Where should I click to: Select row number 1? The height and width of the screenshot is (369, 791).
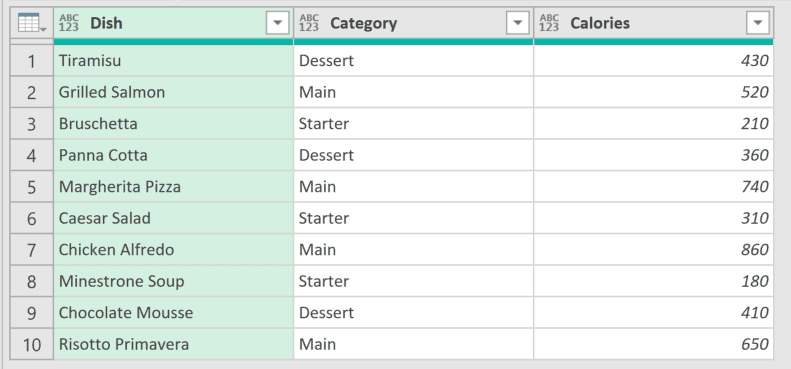[31, 61]
